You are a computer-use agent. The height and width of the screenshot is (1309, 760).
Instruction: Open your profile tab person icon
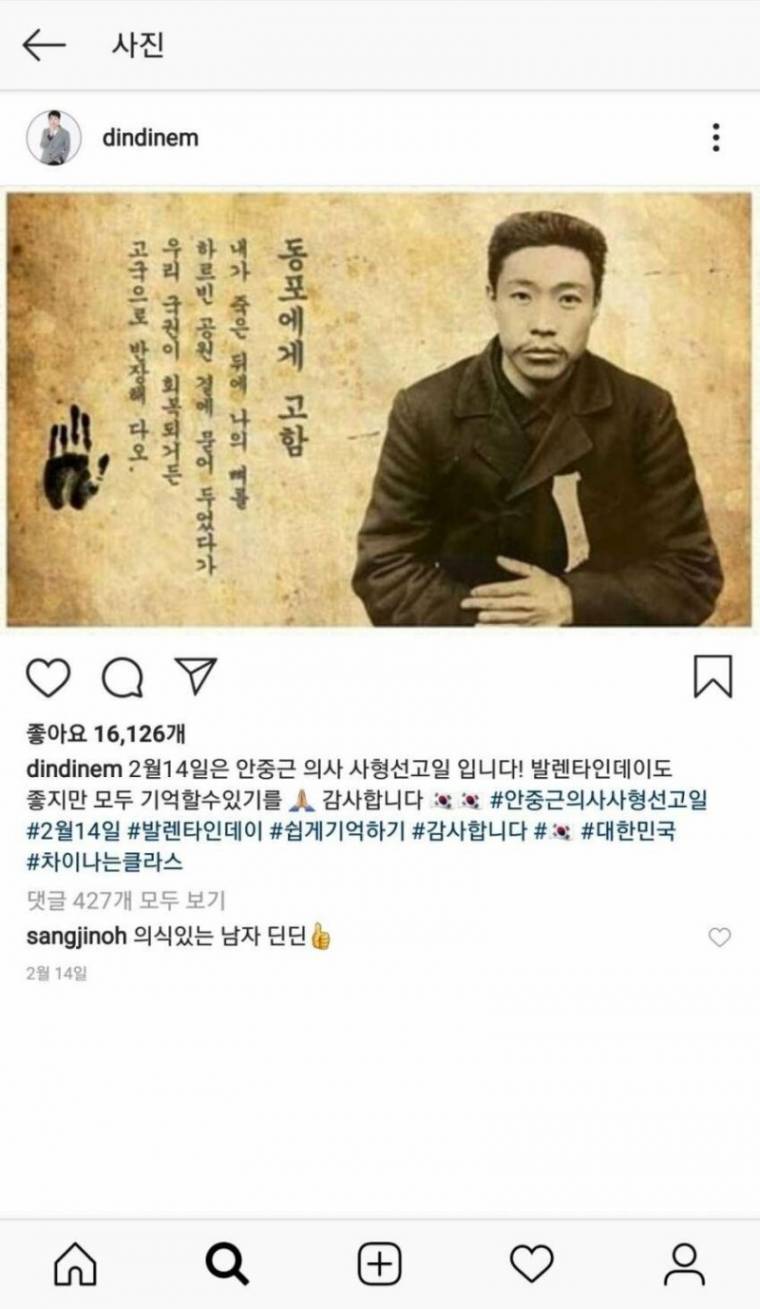[685, 1264]
